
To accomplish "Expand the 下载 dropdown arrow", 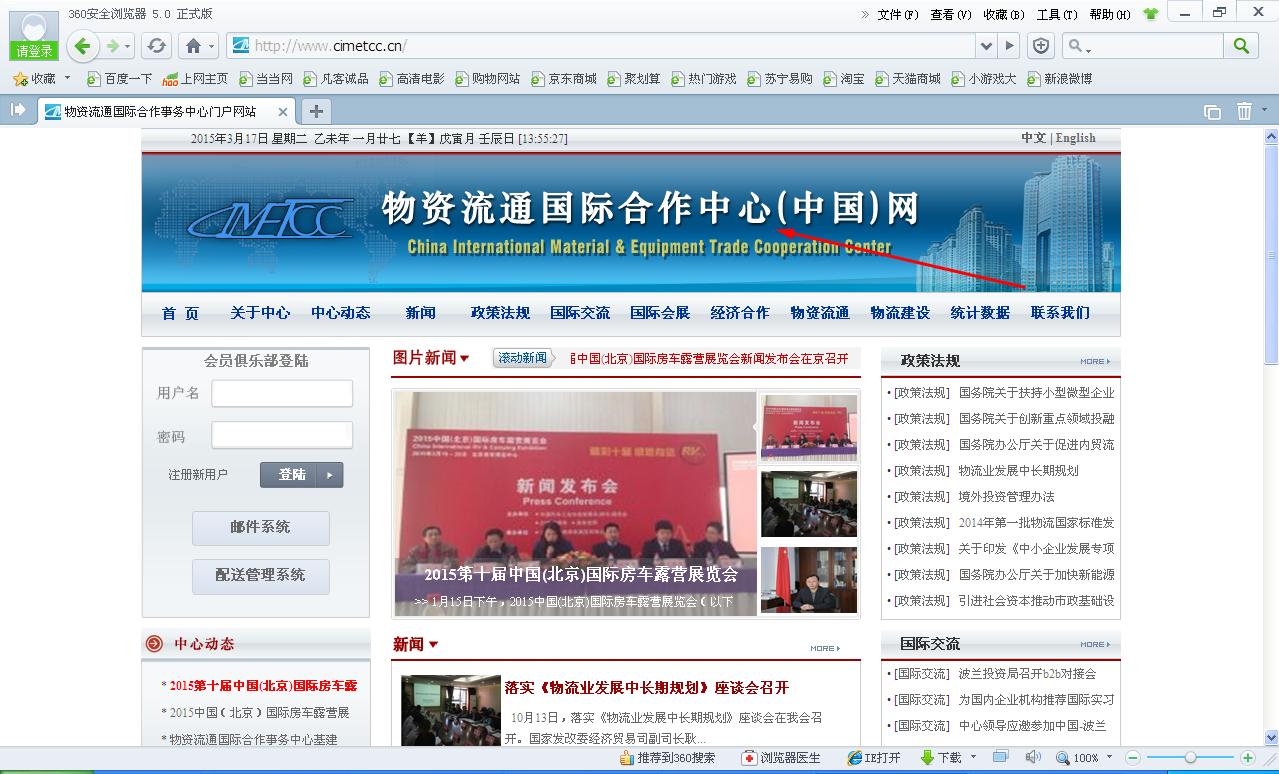I will [972, 758].
